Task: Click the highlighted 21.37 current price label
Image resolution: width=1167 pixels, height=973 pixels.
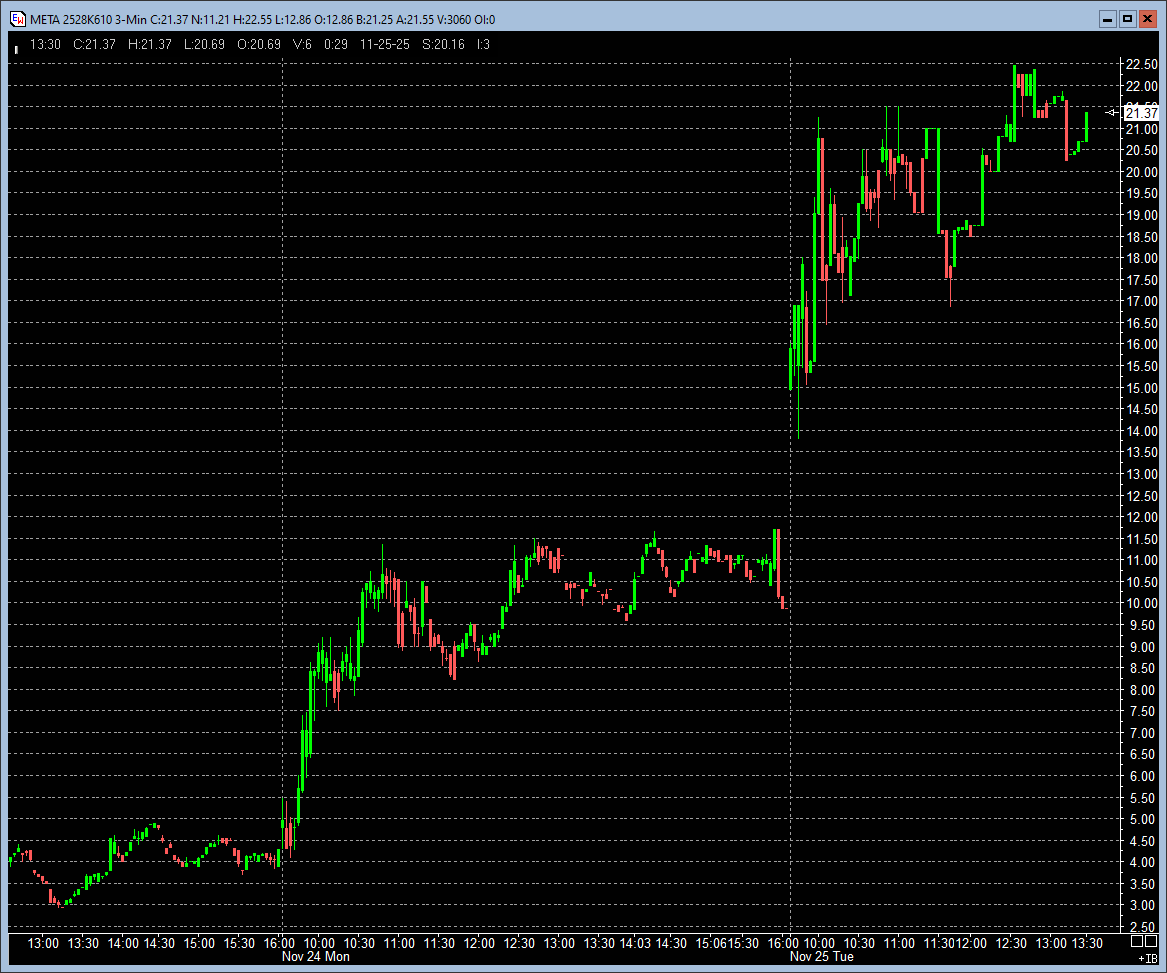Action: click(x=1141, y=113)
